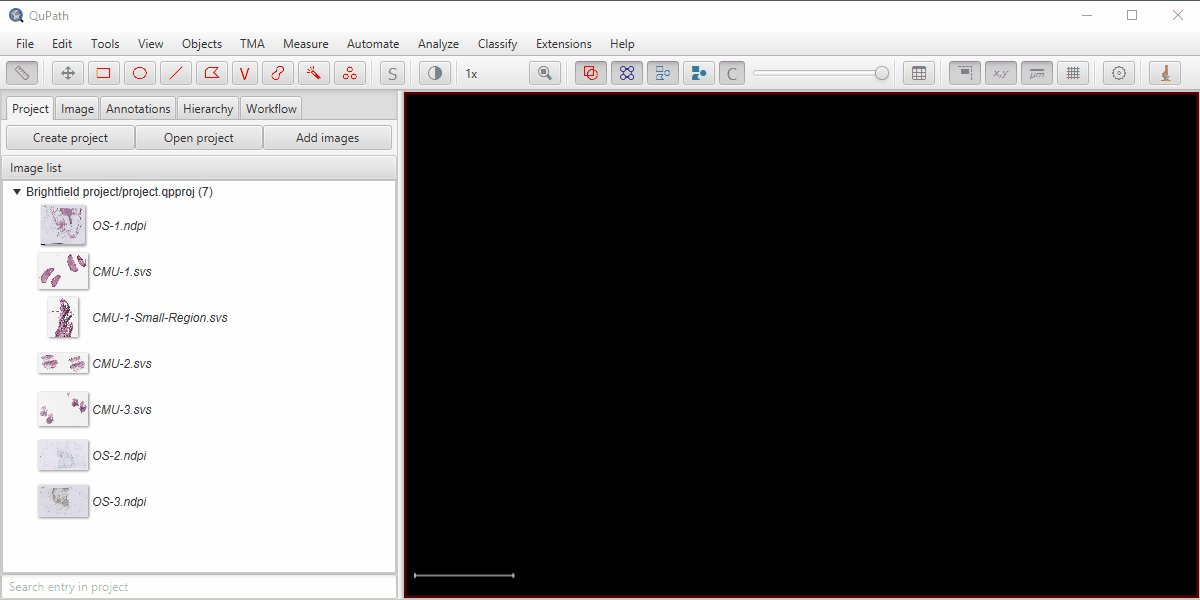Toggle show annotations button
This screenshot has height=600, width=1200.
[591, 73]
